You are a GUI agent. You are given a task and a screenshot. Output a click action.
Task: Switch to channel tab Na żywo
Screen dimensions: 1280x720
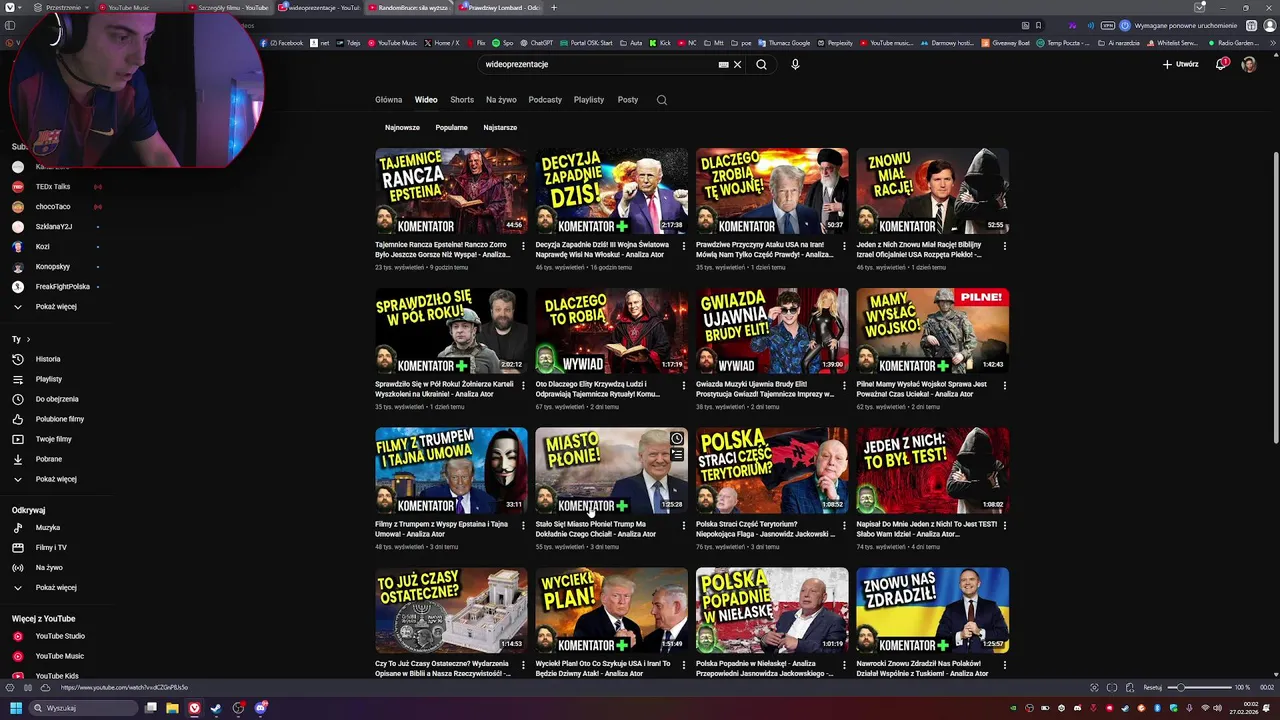click(x=501, y=100)
